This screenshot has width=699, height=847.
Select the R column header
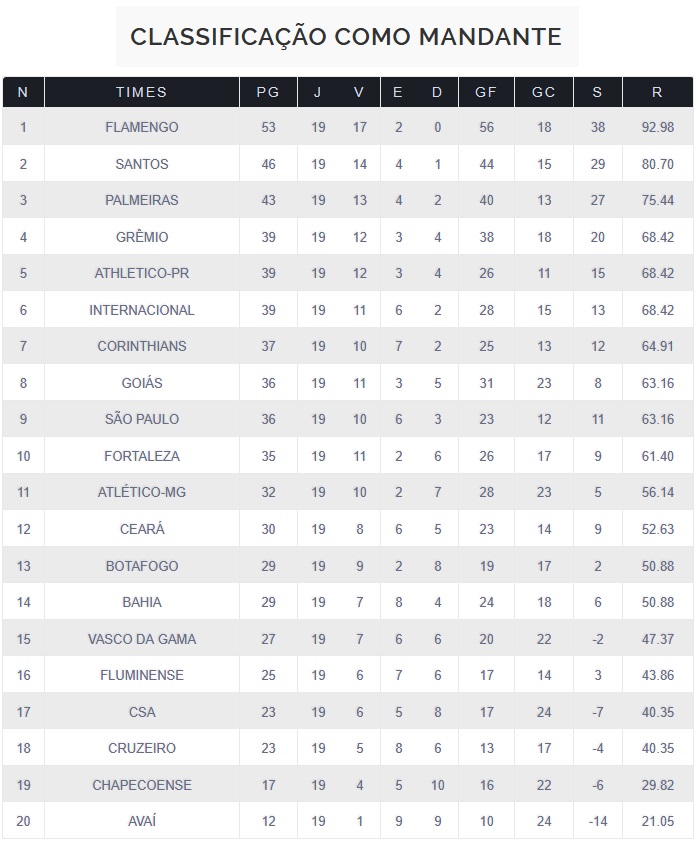[x=656, y=92]
